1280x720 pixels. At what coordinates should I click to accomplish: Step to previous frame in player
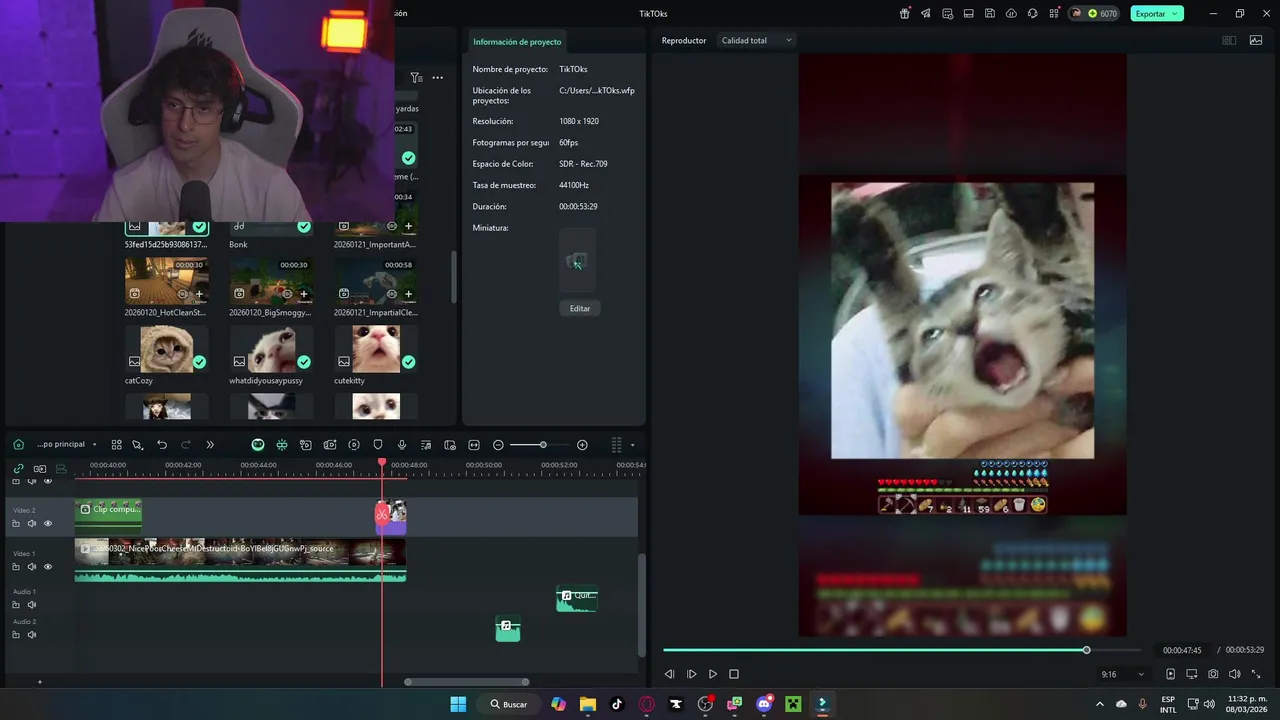tap(670, 674)
